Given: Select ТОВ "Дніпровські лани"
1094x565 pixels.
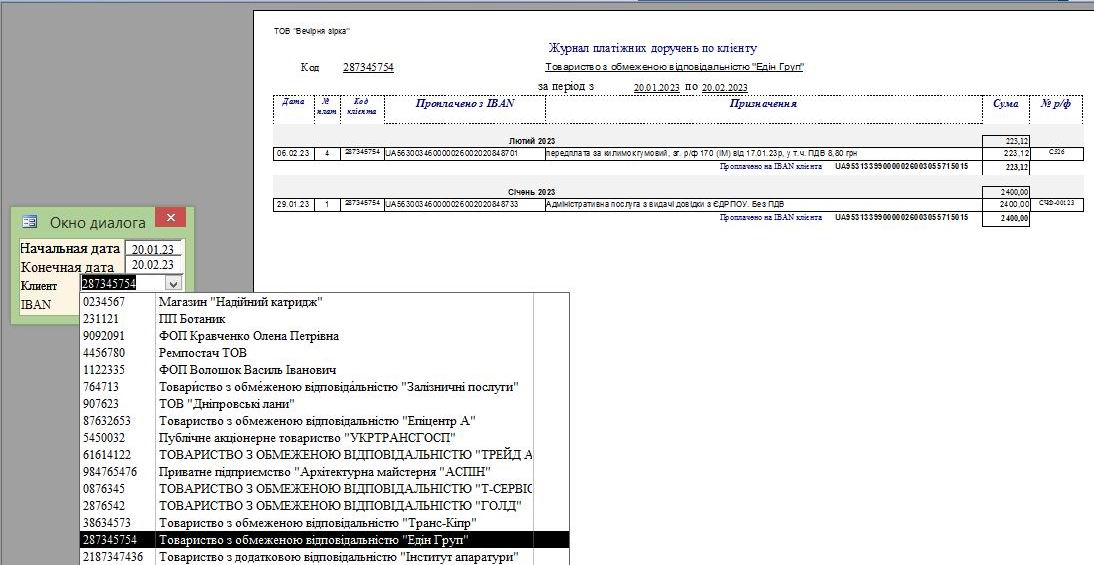Looking at the screenshot, I should click(324, 404).
